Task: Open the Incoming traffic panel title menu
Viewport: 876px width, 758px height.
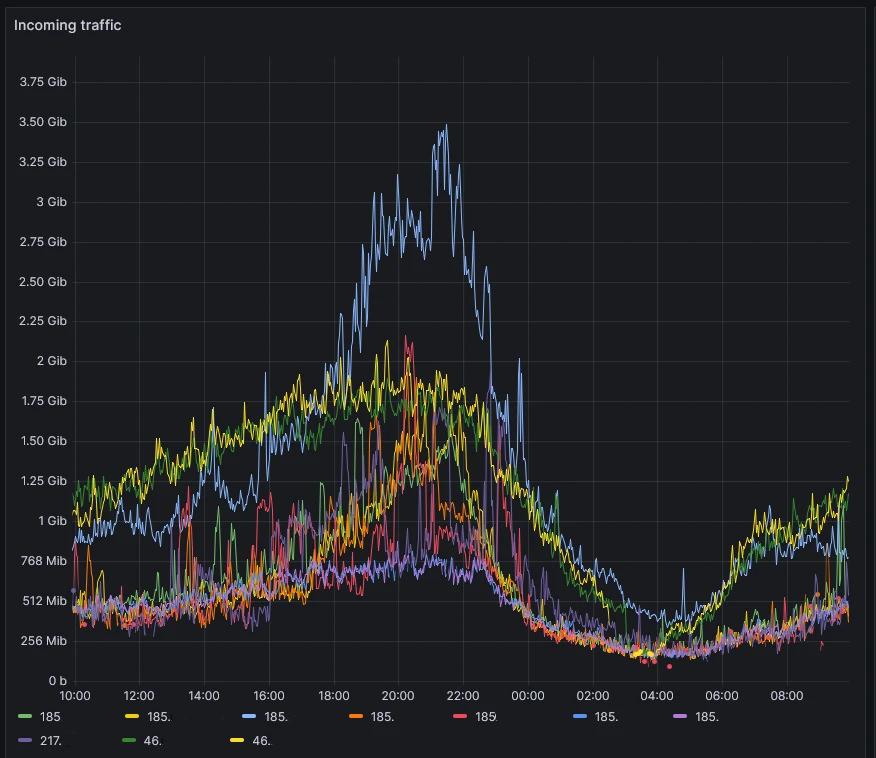Action: [x=68, y=25]
